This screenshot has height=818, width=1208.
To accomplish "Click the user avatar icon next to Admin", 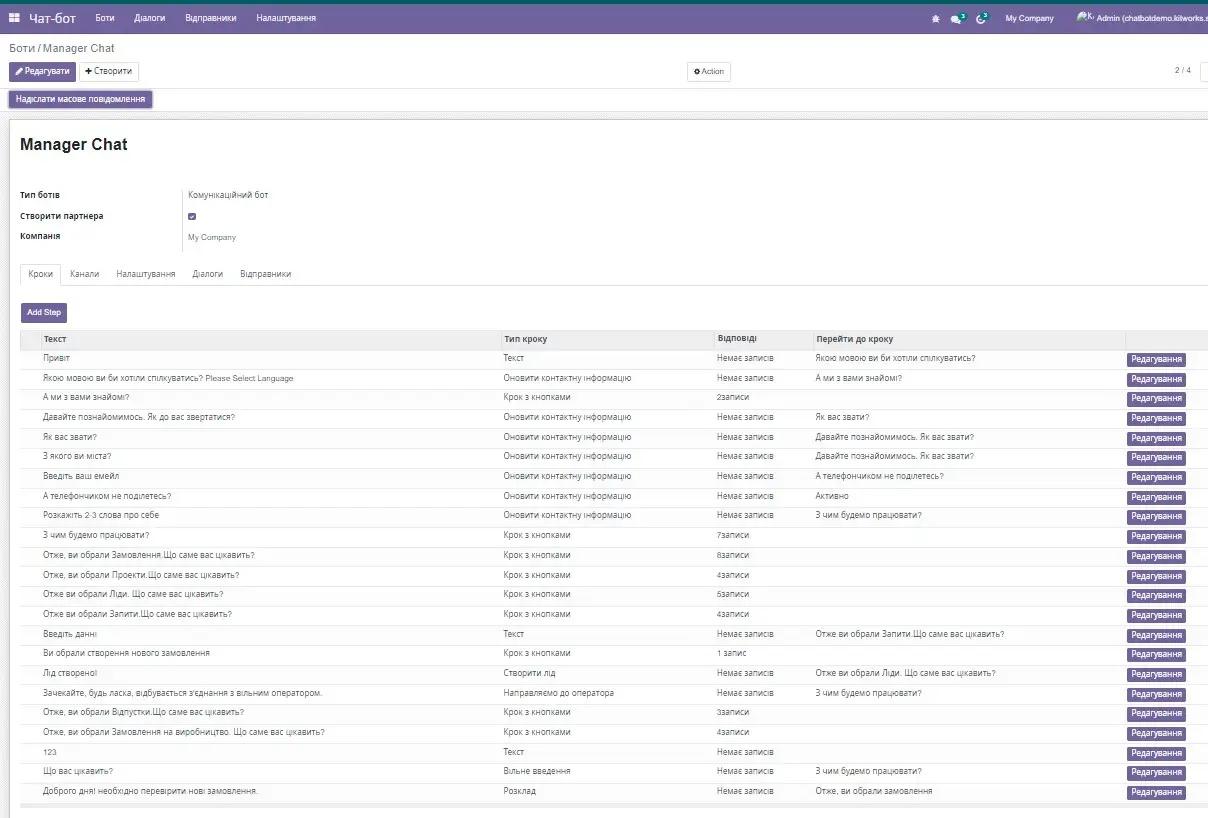I will pos(1081,17).
